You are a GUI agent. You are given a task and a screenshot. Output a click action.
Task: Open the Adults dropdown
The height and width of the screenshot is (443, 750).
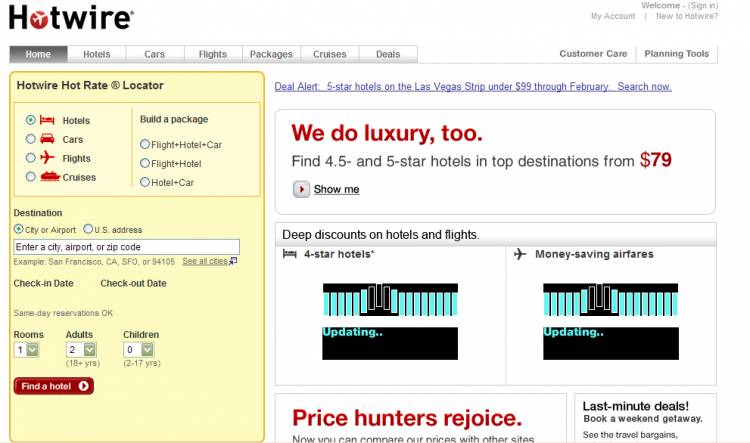click(81, 350)
